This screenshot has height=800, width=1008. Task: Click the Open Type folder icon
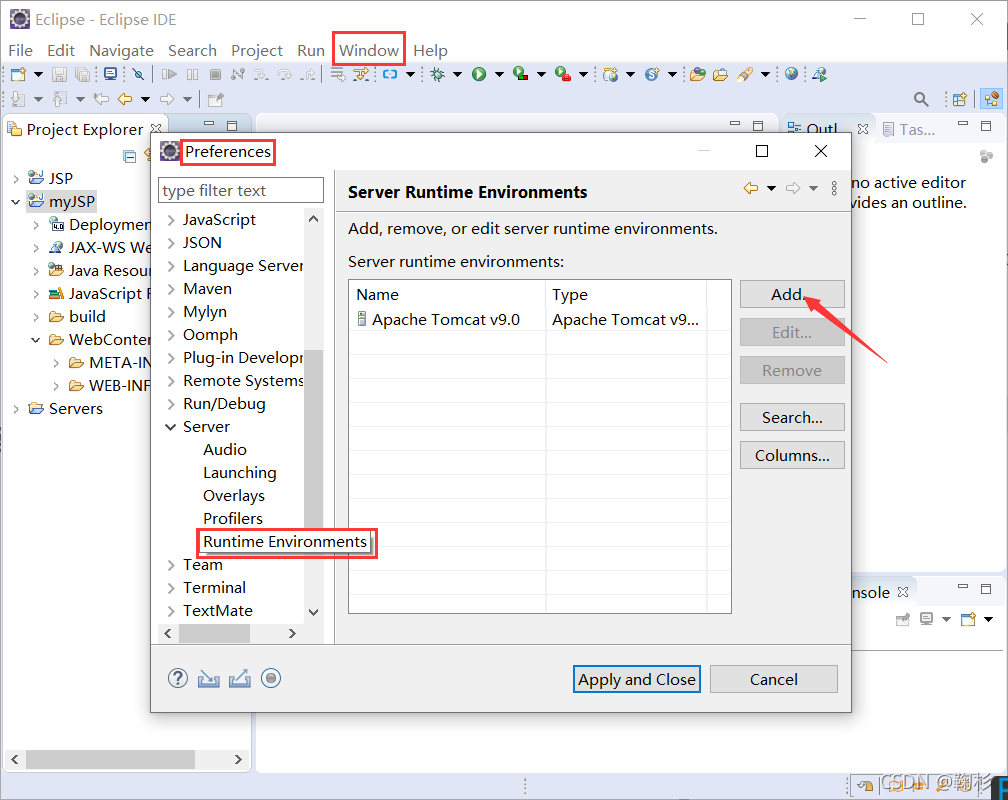pos(698,75)
